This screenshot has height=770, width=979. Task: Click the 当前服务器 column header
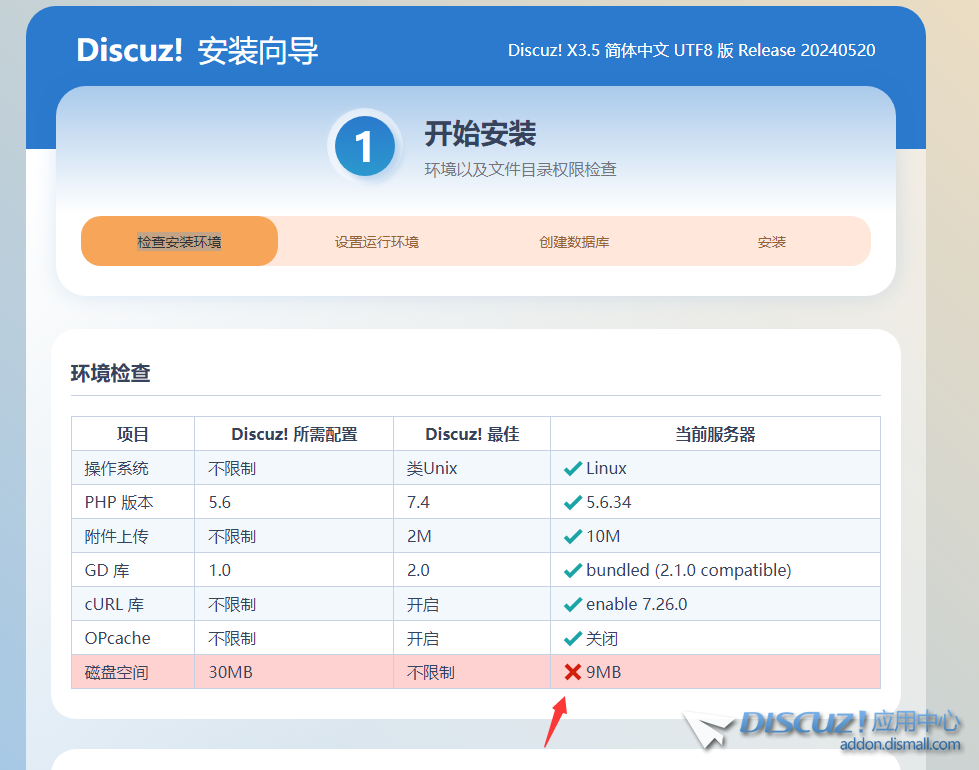pyautogui.click(x=714, y=434)
